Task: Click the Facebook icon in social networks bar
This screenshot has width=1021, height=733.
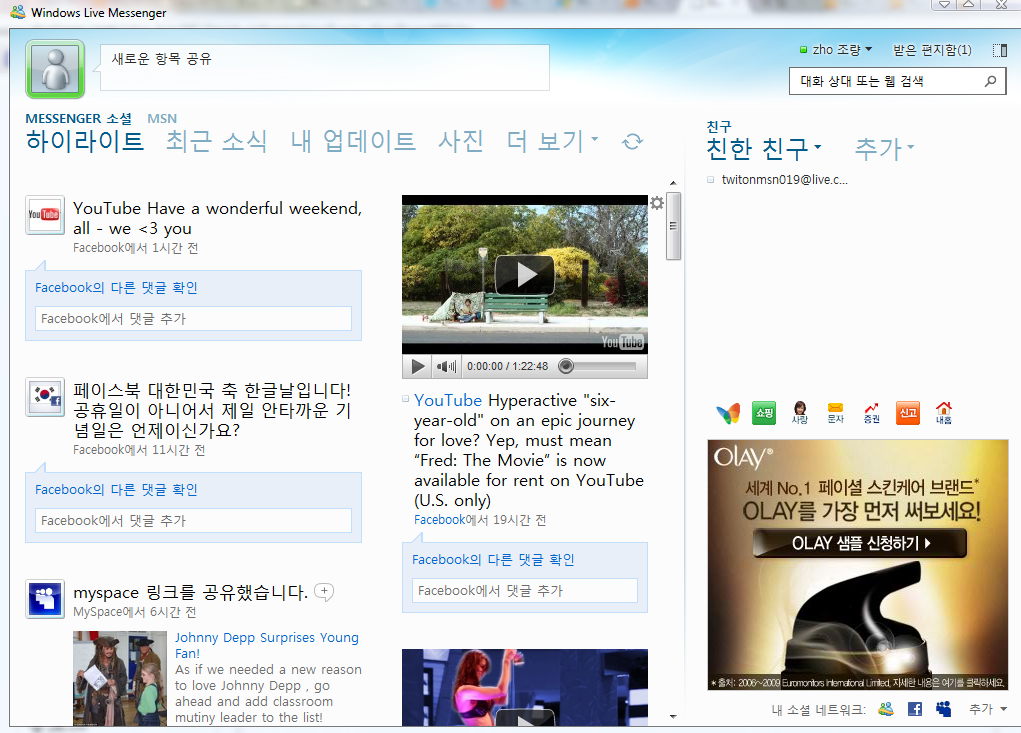Action: (x=915, y=709)
